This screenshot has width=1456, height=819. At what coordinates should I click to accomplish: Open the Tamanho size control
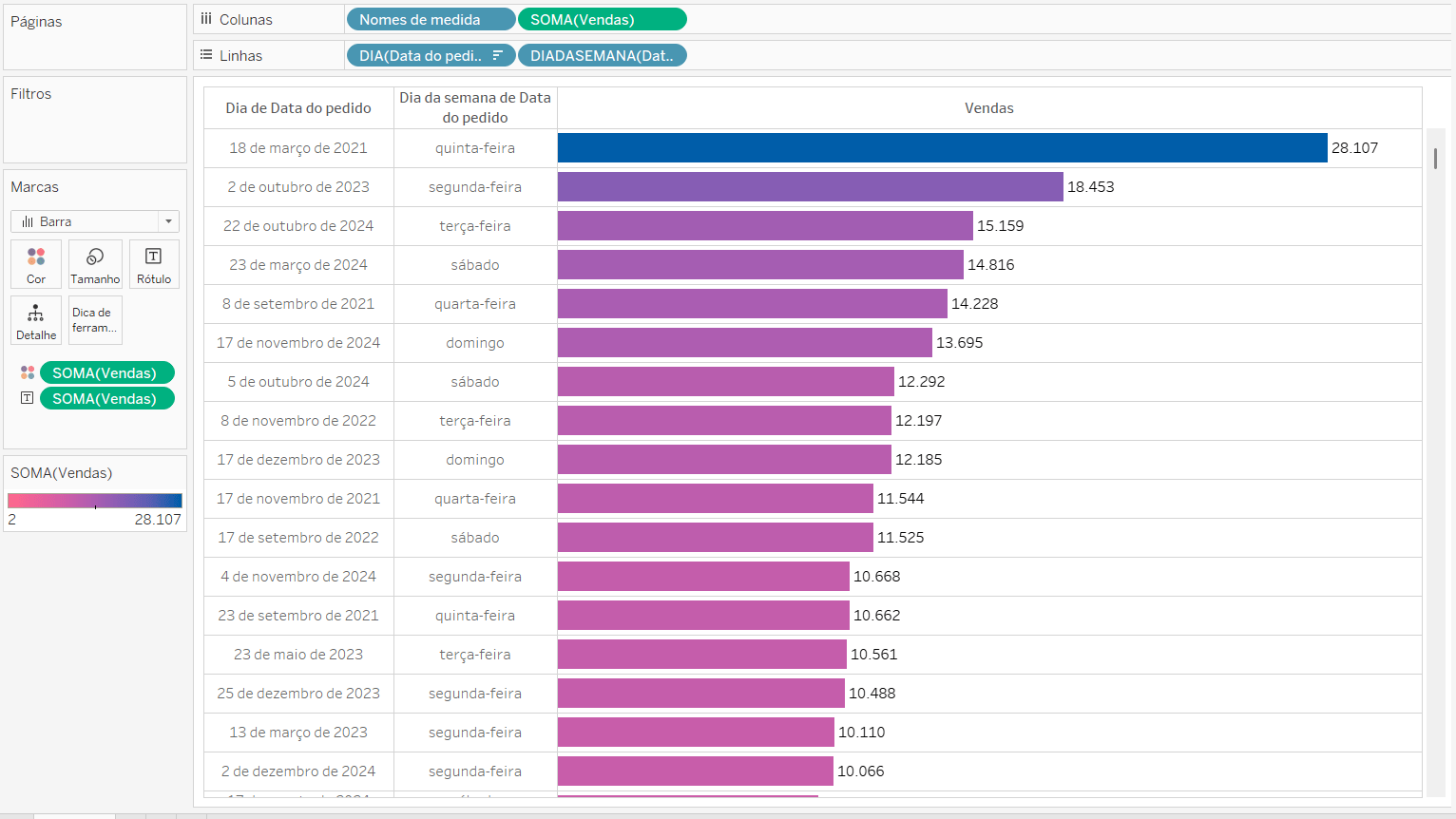[x=95, y=264]
